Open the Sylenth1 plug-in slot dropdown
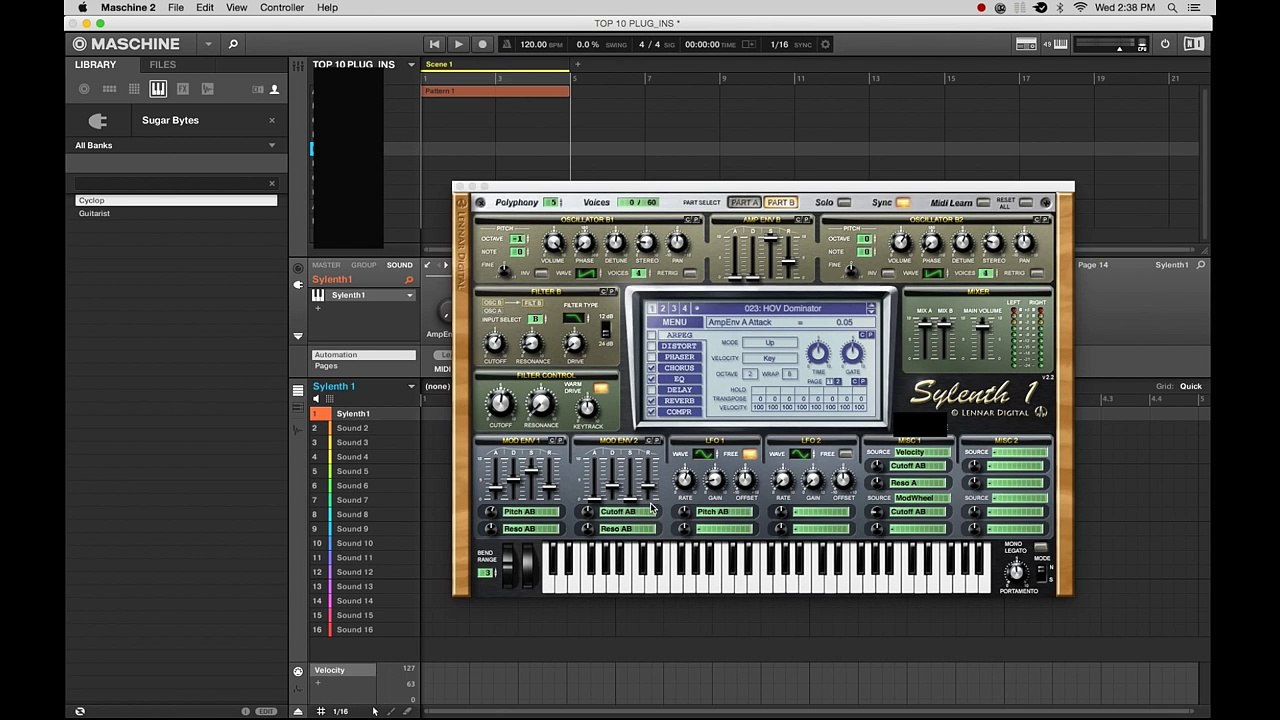1280x720 pixels. pyautogui.click(x=409, y=295)
